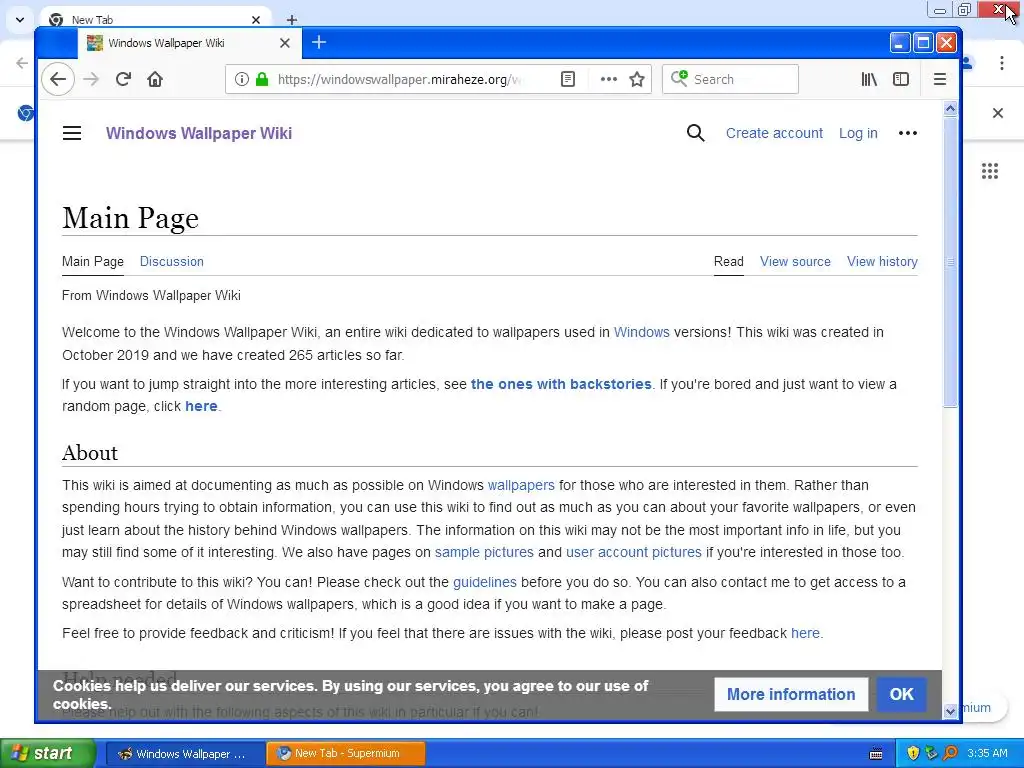Show site information icon in address bar
Viewport: 1024px width, 768px height.
pos(242,80)
